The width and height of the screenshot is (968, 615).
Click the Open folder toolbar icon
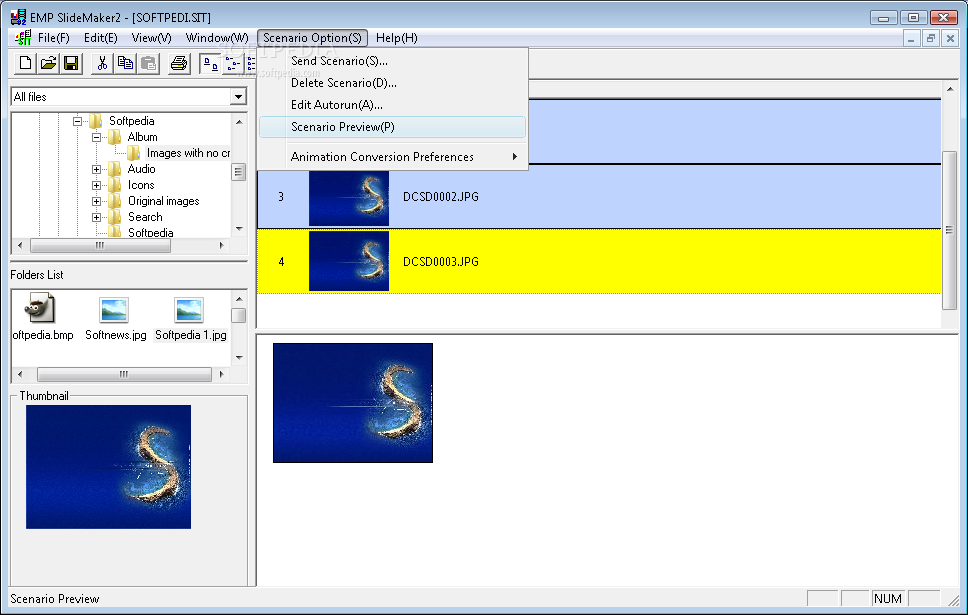[48, 64]
